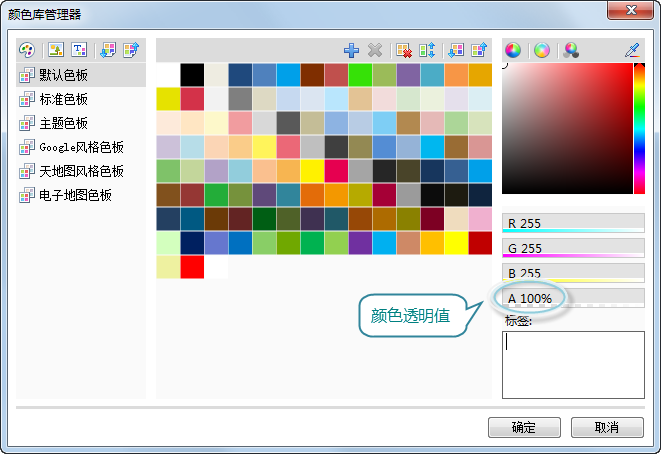Import a palette using left toolbar import icon

pos(108,50)
